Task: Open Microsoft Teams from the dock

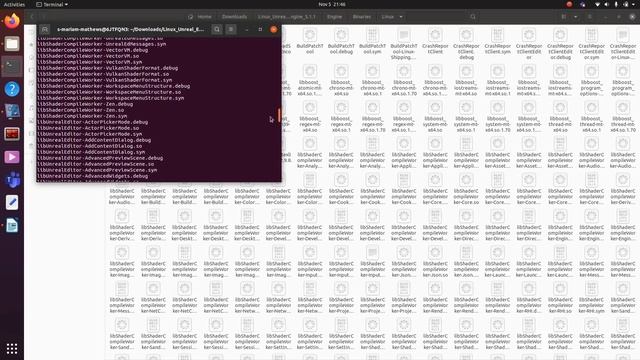Action: tap(12, 180)
